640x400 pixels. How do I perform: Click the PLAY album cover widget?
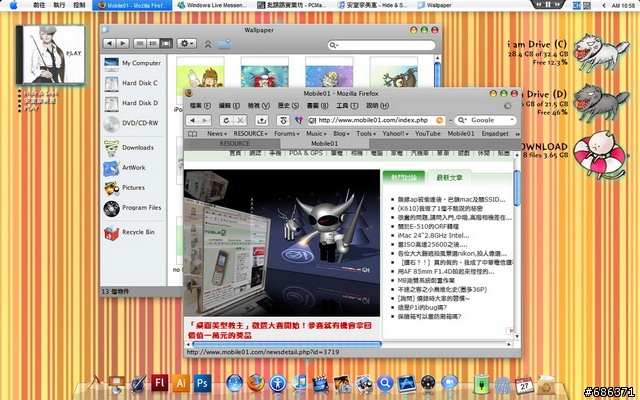(x=51, y=55)
